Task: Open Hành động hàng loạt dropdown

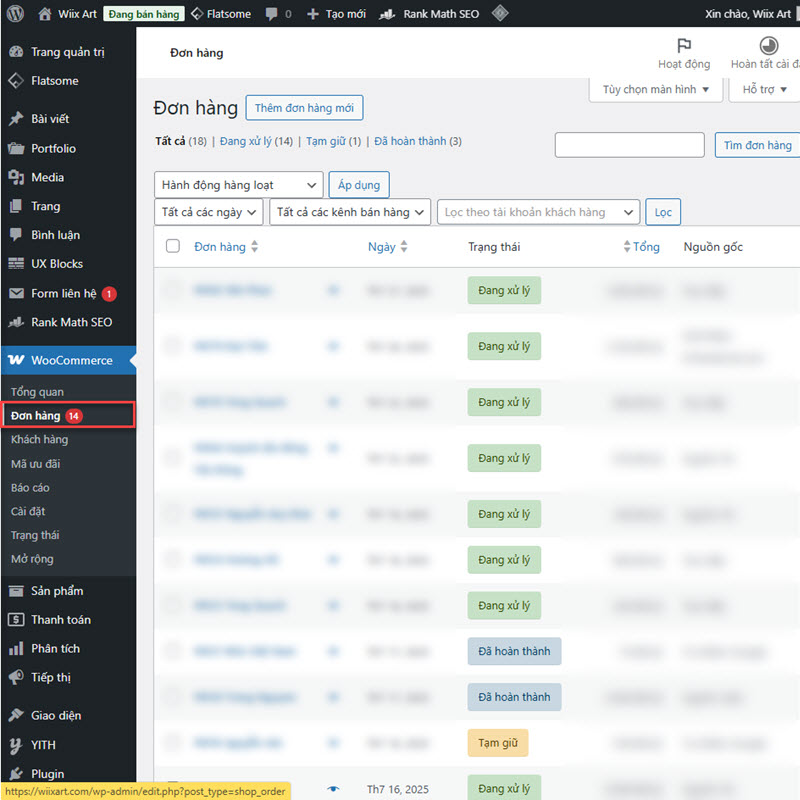Action: 238,185
